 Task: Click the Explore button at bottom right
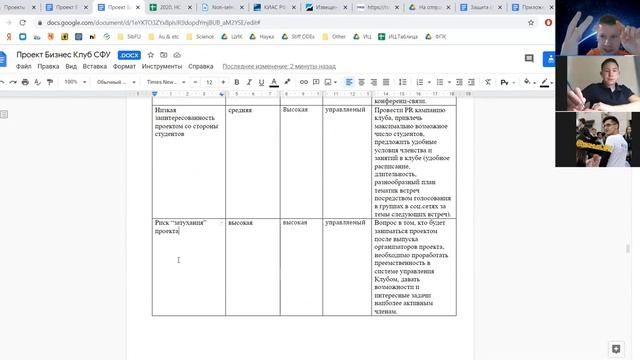click(616, 349)
